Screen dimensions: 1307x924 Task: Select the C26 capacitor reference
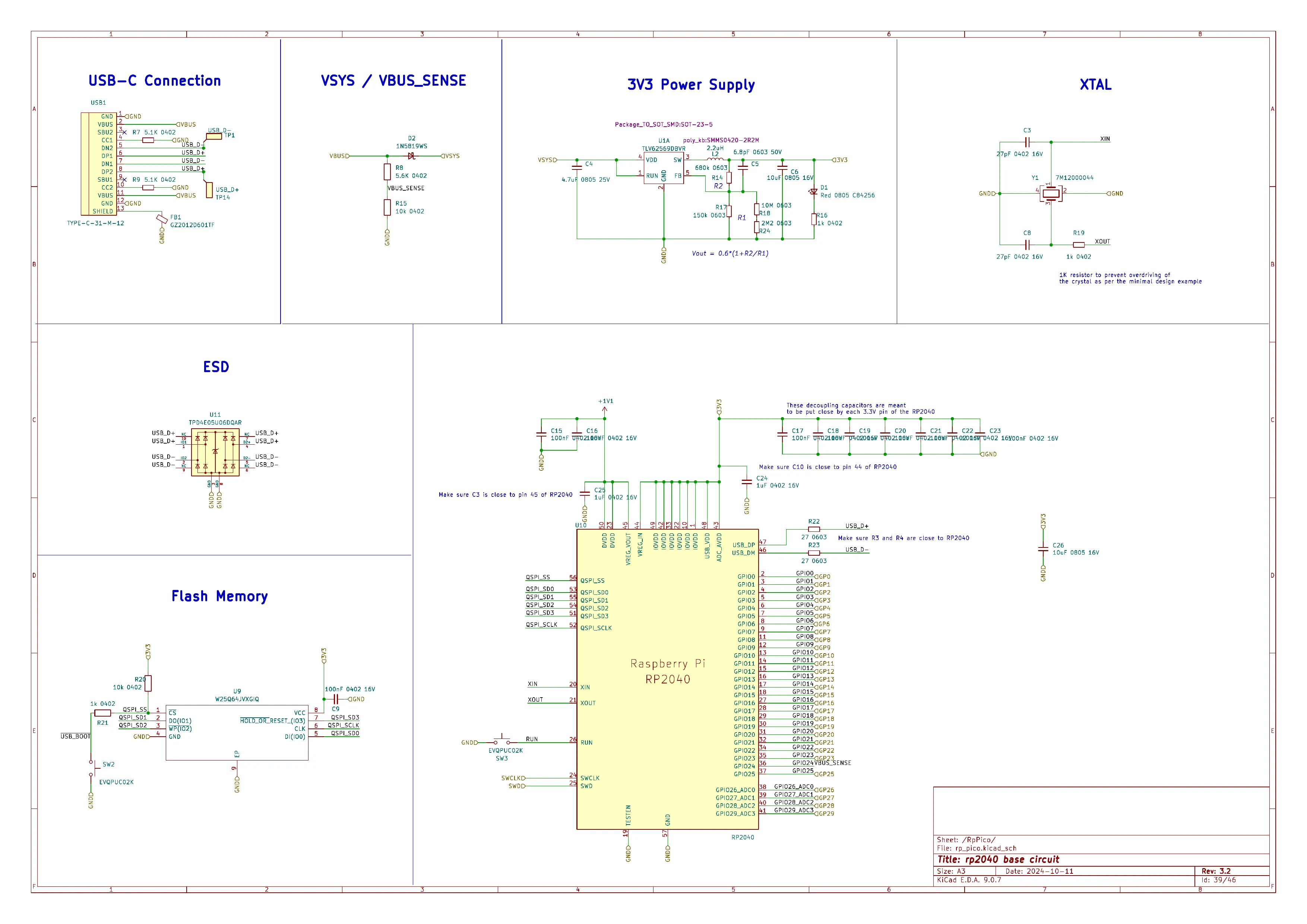pos(1058,545)
